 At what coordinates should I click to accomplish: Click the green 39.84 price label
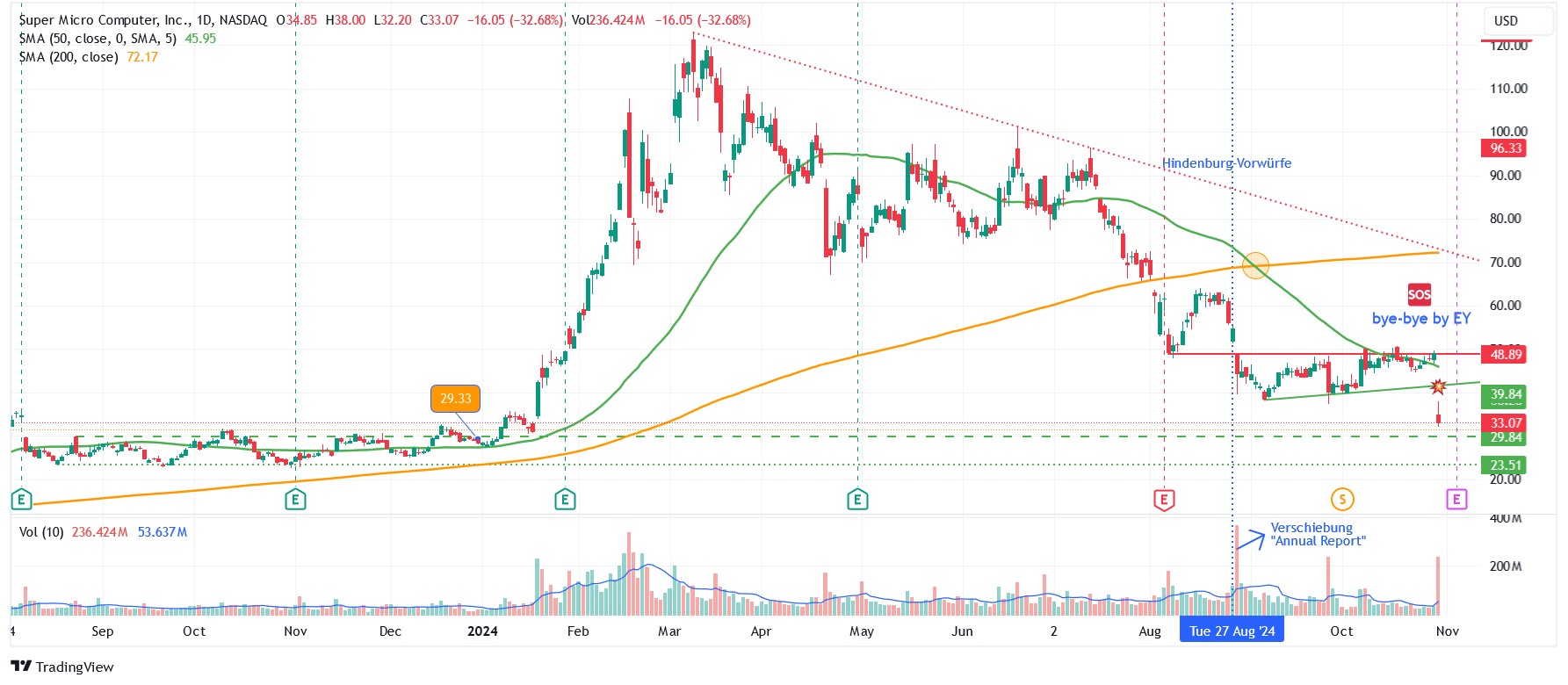[1506, 395]
